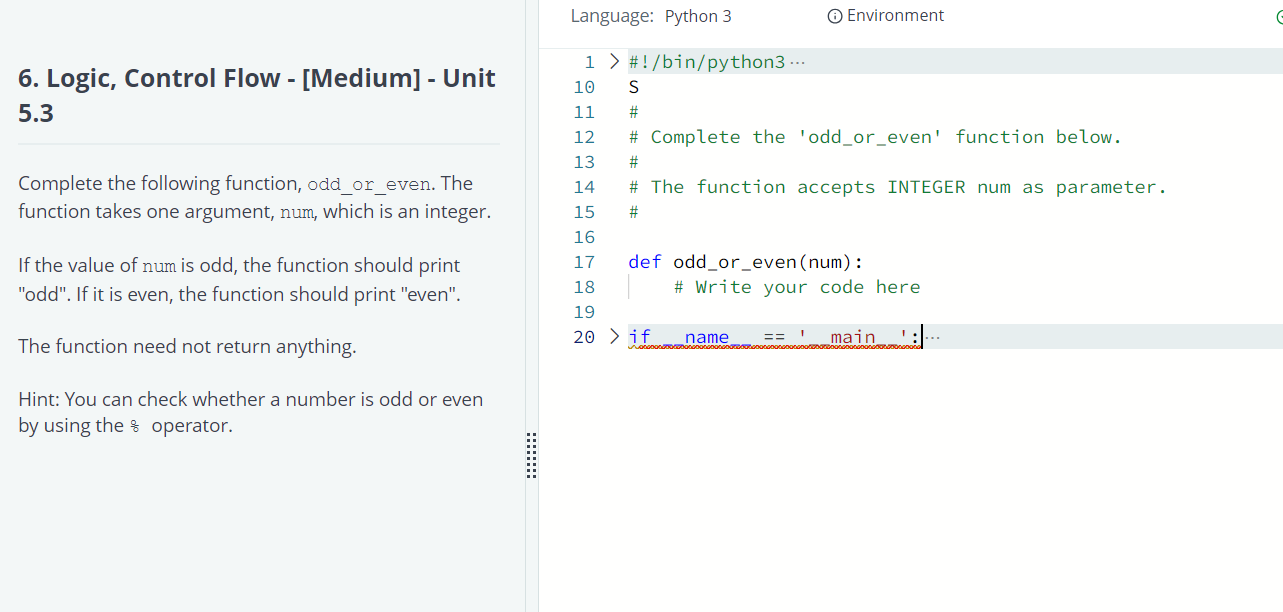Screen dimensions: 1283x612
Task: Open the Environment info icon
Action: point(834,16)
